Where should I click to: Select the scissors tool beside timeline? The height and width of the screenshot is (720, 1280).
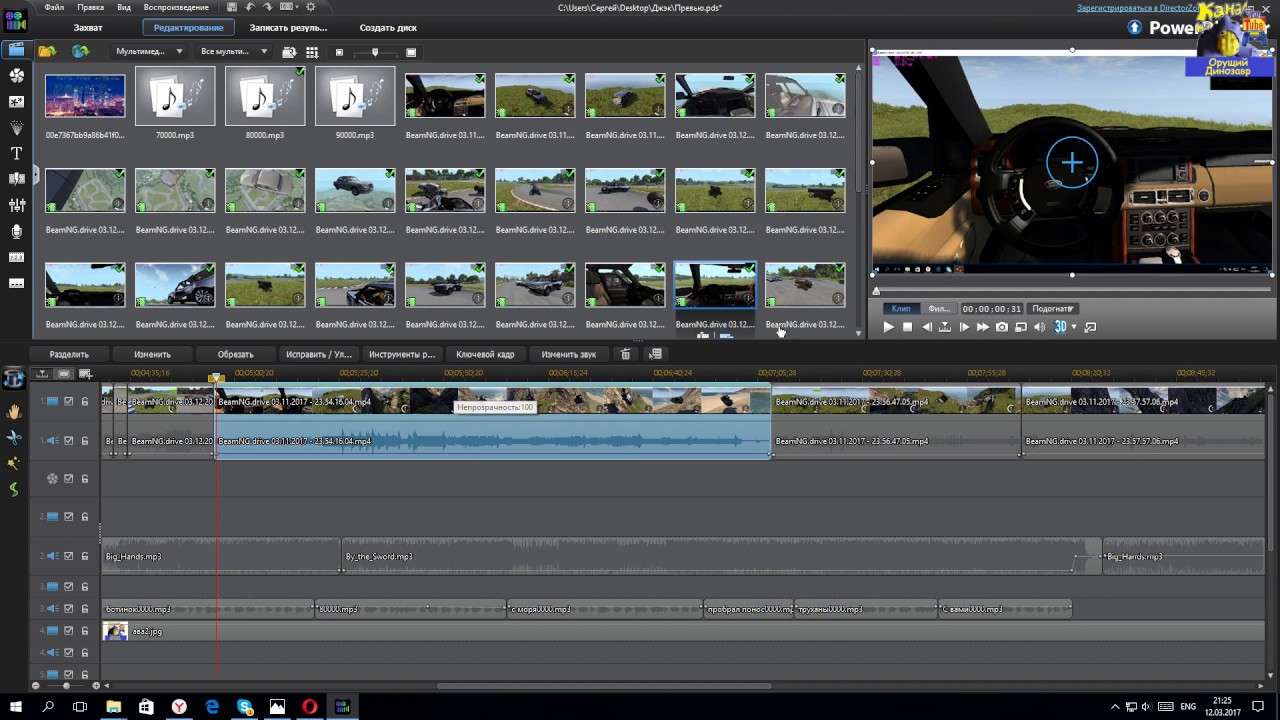(x=14, y=438)
